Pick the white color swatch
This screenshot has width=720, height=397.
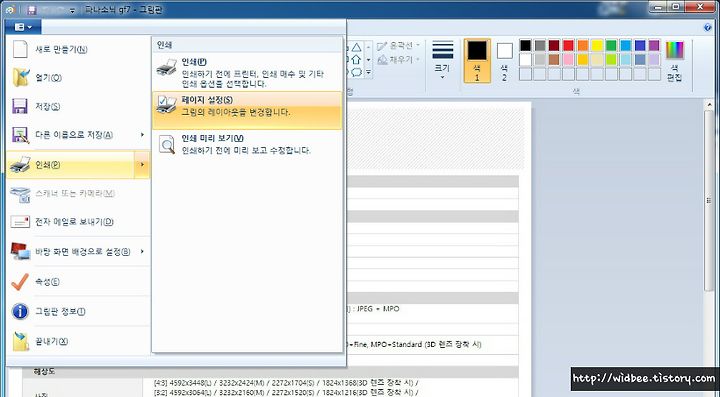pos(525,60)
